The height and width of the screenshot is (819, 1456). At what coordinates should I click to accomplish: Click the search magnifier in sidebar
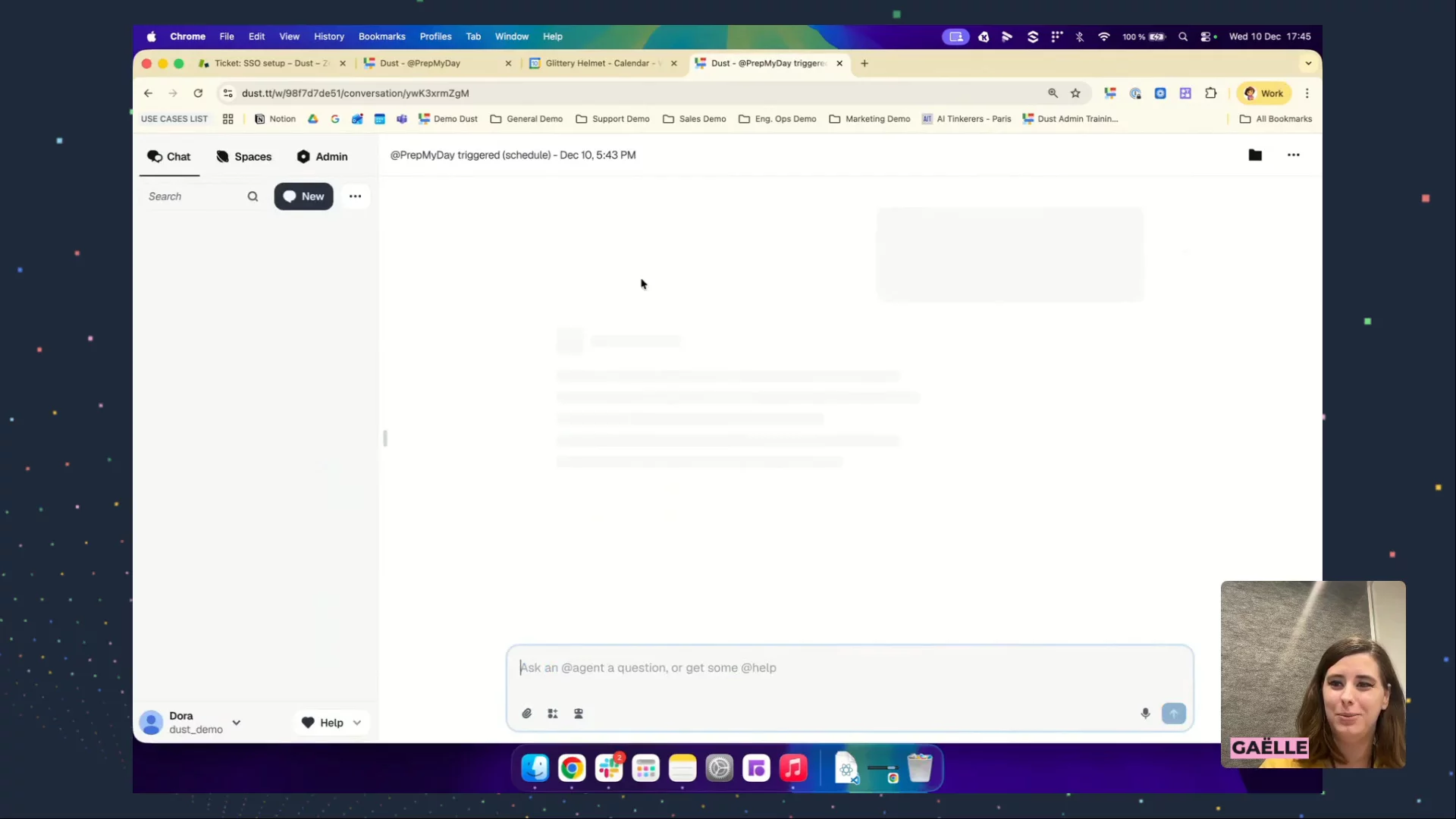(x=253, y=196)
